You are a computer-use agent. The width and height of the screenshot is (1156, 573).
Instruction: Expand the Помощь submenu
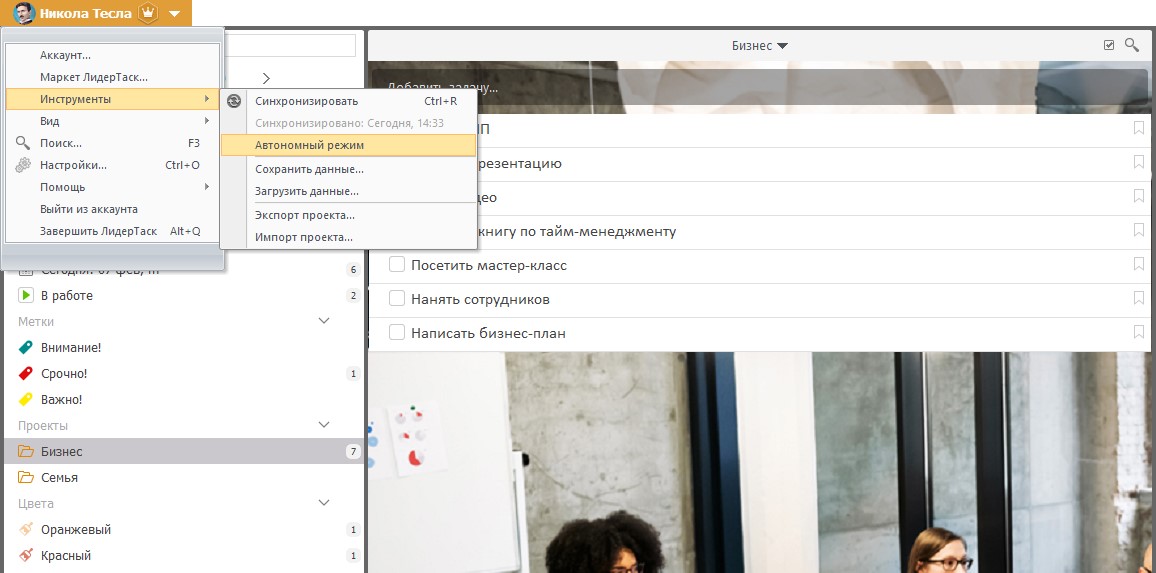click(x=113, y=187)
